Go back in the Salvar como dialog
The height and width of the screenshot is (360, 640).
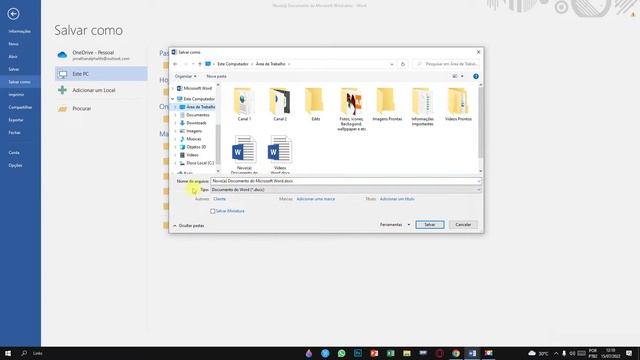pos(175,64)
